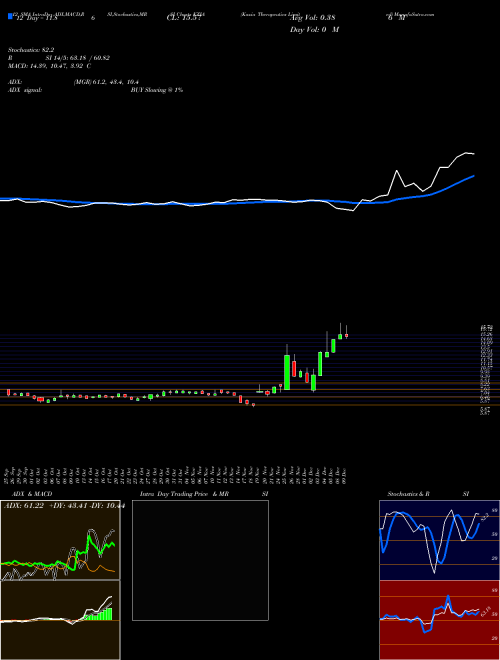
Task: Click the MunafaSutra.com watermark link
Action: [x=412, y=14]
